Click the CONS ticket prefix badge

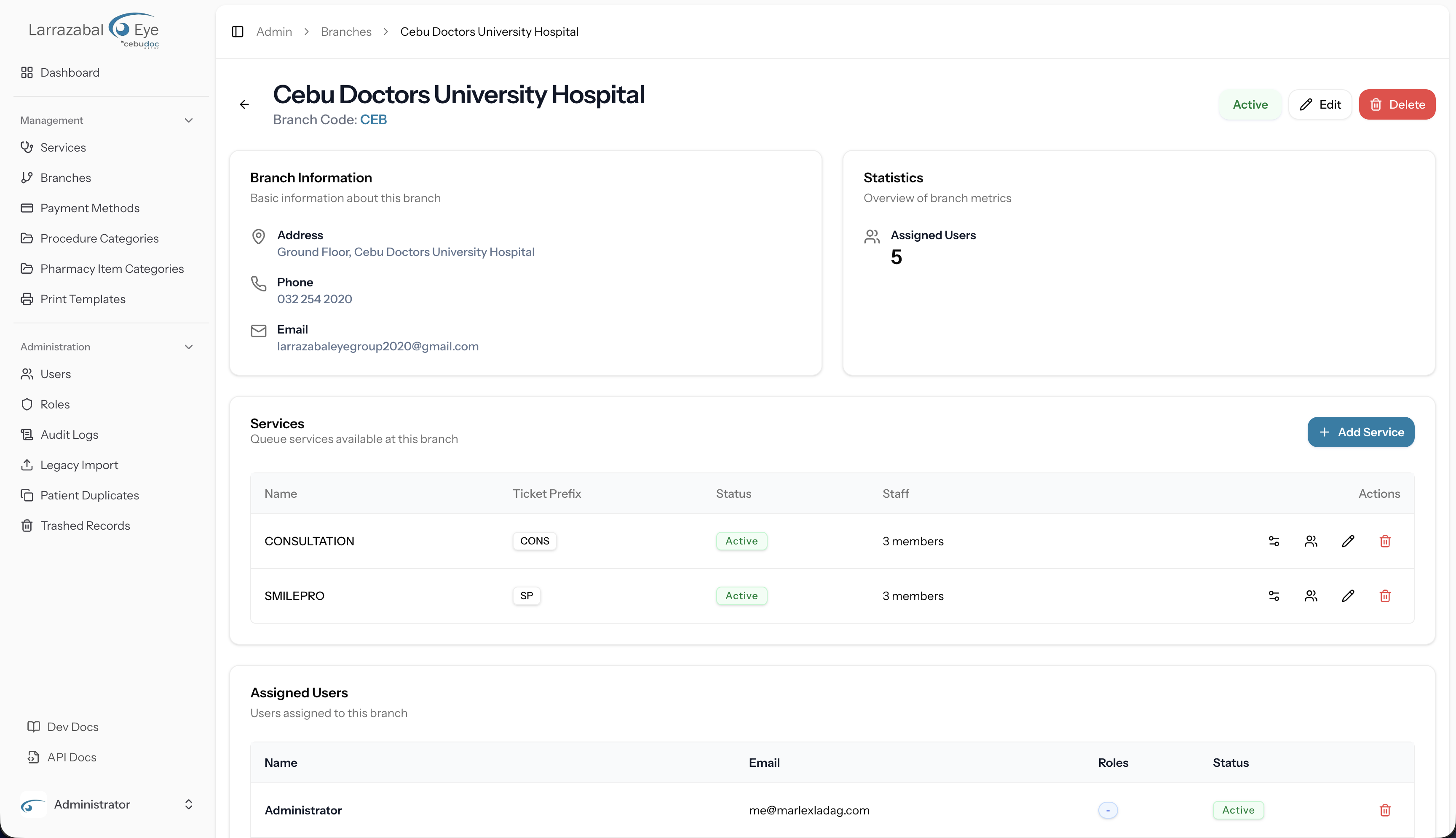click(x=534, y=541)
